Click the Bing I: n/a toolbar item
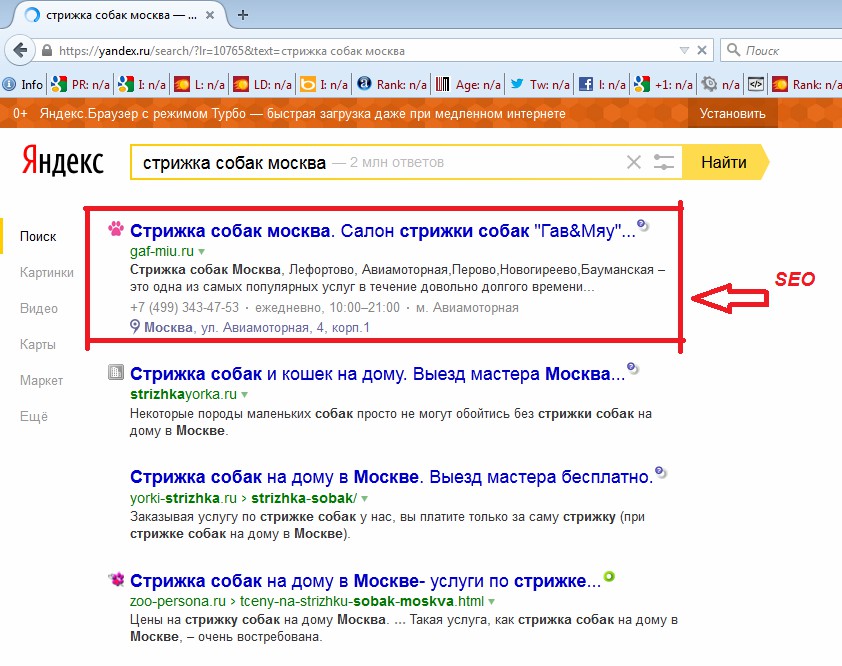 coord(323,84)
